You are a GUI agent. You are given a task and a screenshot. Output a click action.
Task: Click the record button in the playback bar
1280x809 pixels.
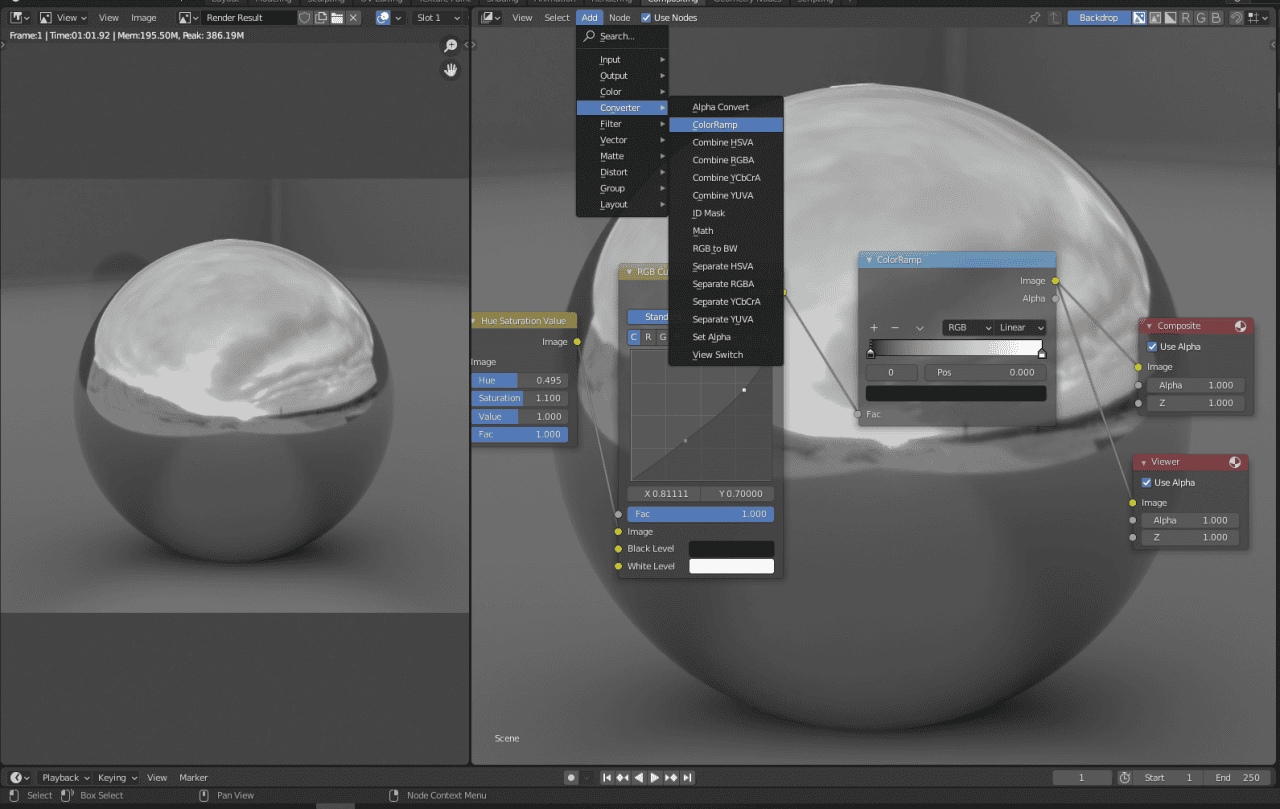(571, 777)
